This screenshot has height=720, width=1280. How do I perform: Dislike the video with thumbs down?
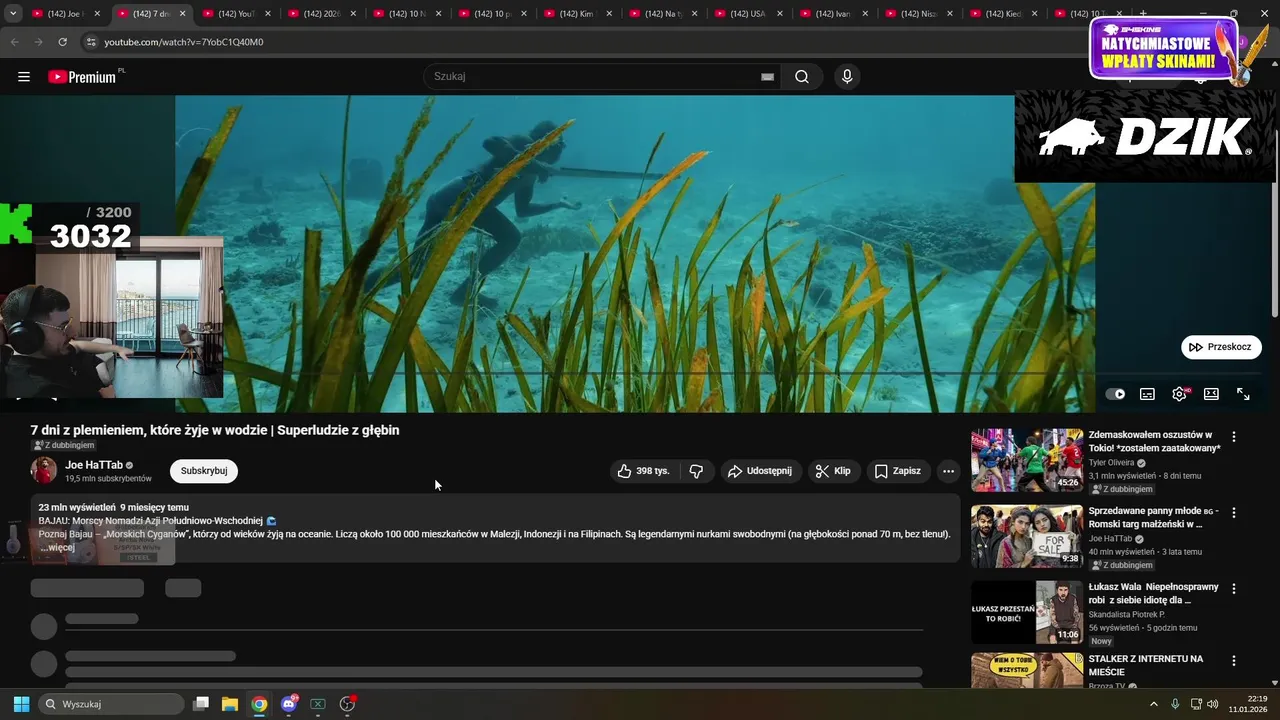(x=697, y=471)
